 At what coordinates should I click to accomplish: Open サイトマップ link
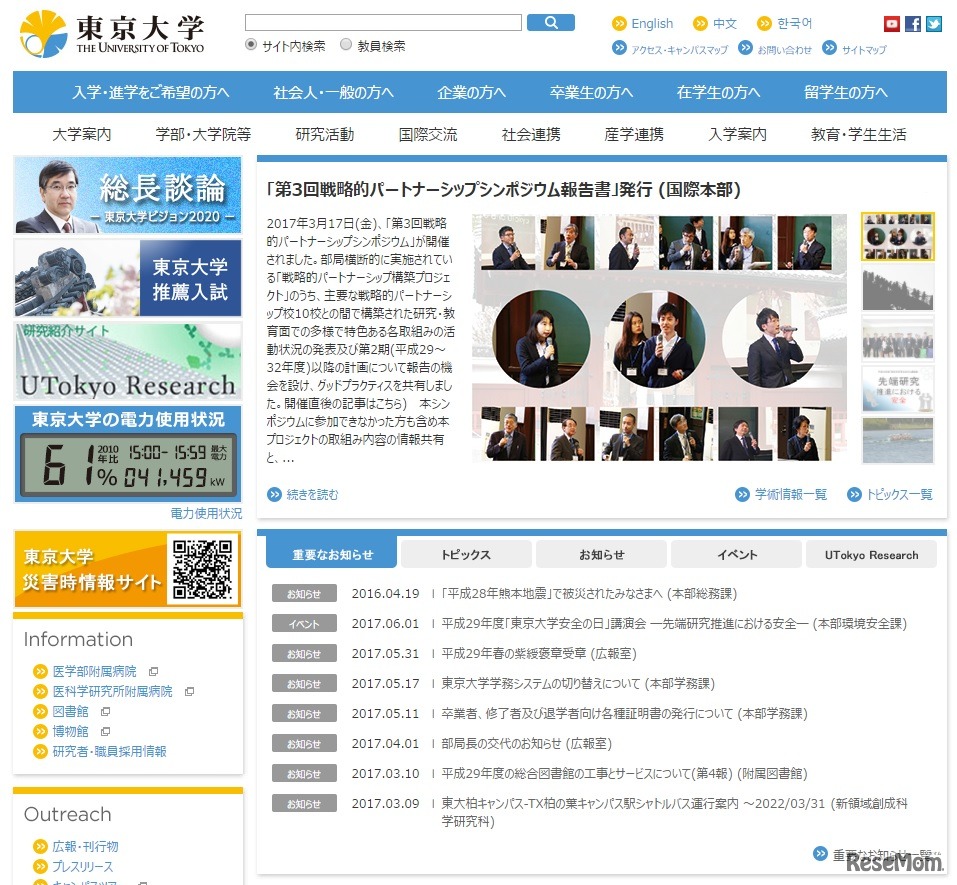coord(864,49)
